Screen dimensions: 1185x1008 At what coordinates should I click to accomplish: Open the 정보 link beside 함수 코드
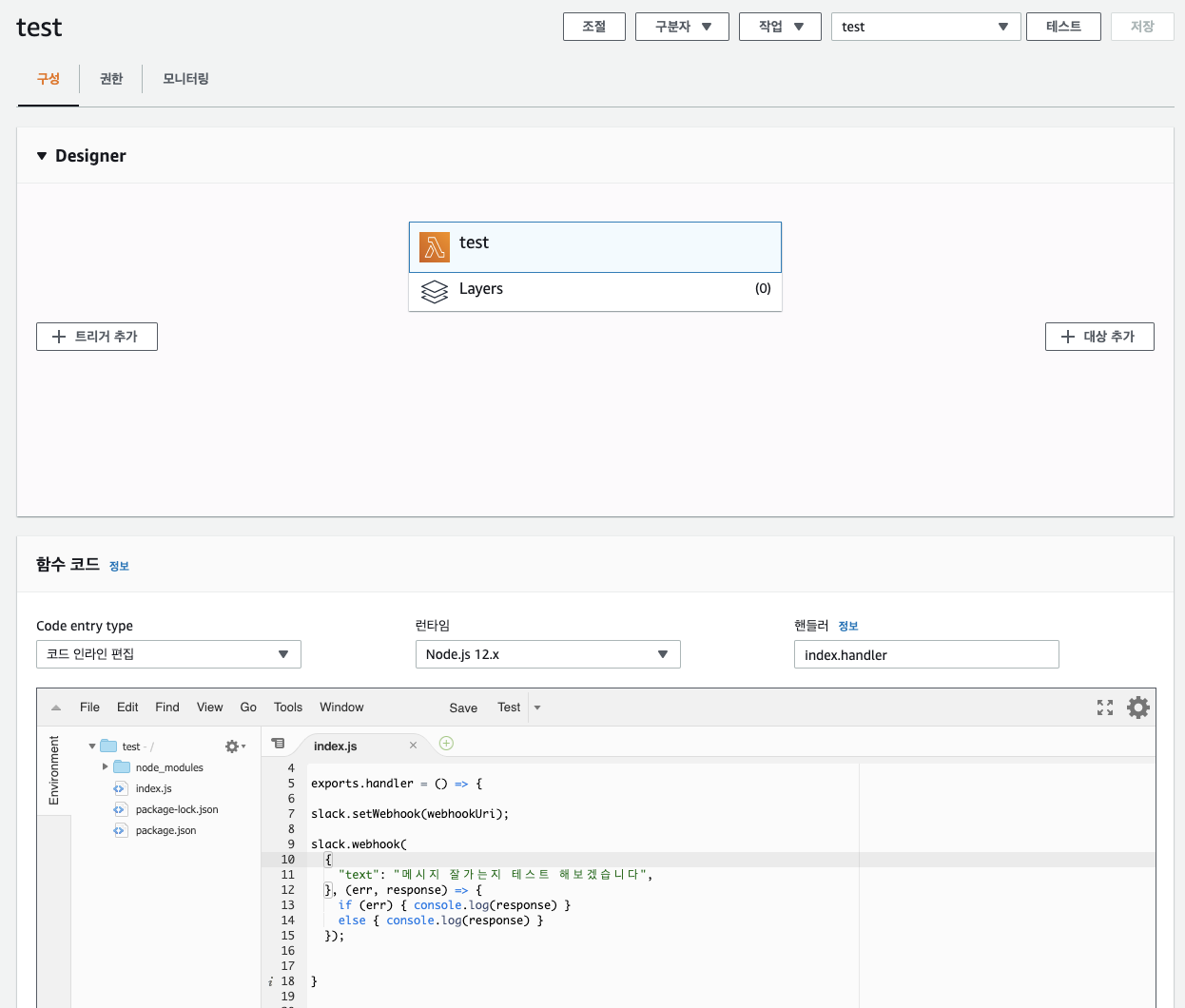click(119, 566)
